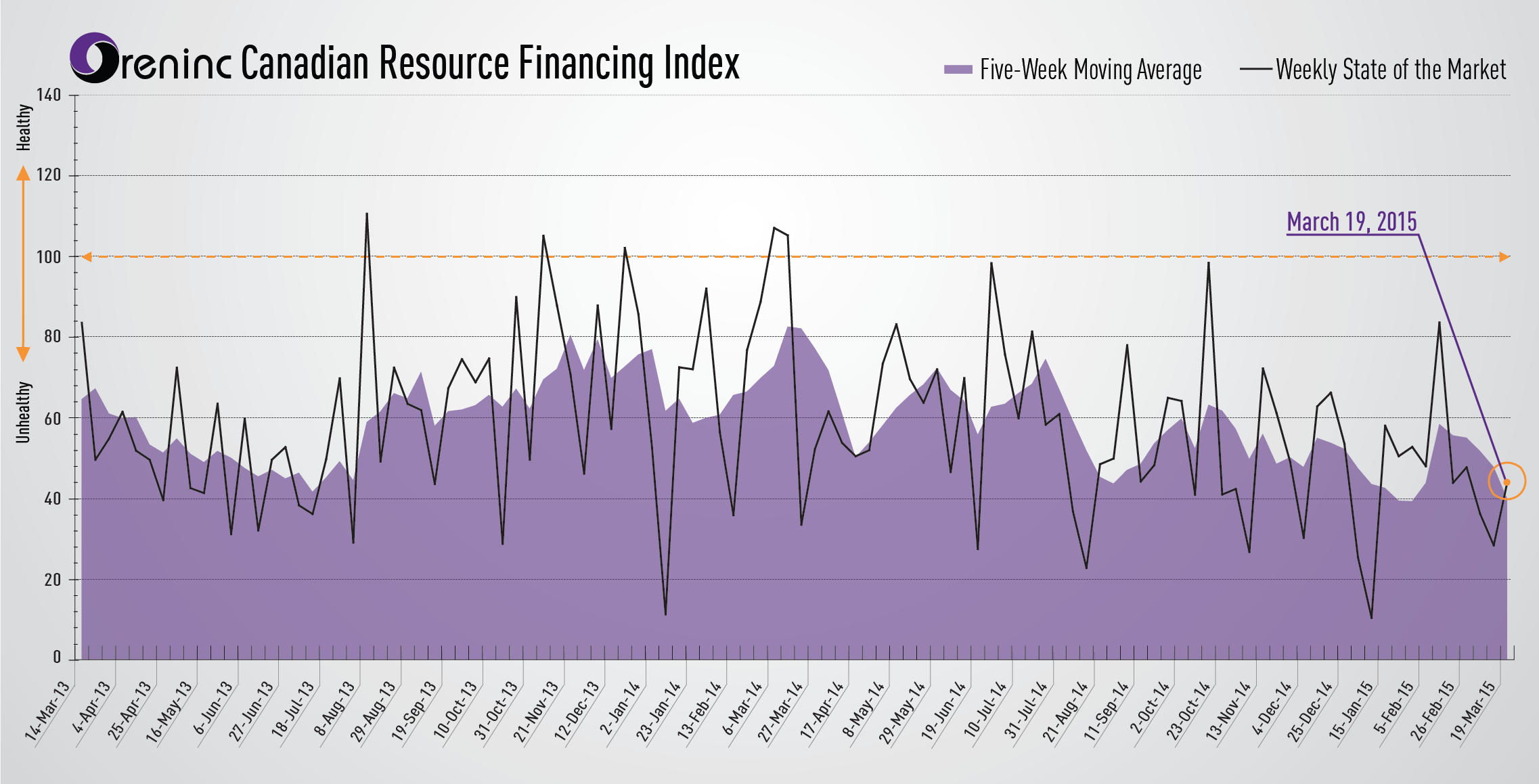1539x784 pixels.
Task: Click the '4-Dec-14' date label
Action: click(1272, 708)
